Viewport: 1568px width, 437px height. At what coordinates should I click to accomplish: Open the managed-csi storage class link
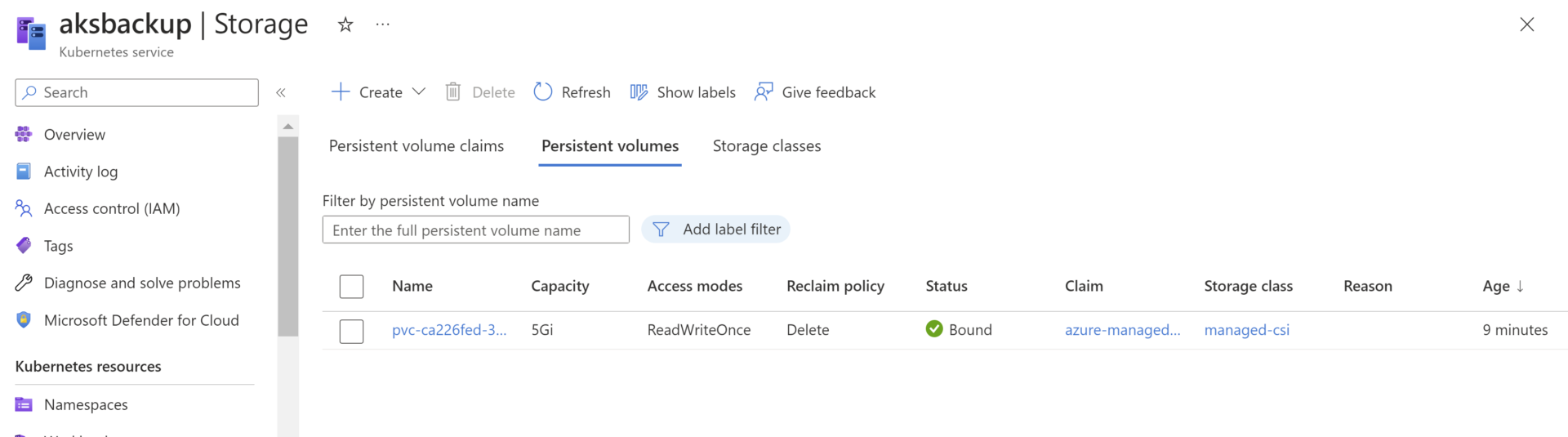point(1247,330)
